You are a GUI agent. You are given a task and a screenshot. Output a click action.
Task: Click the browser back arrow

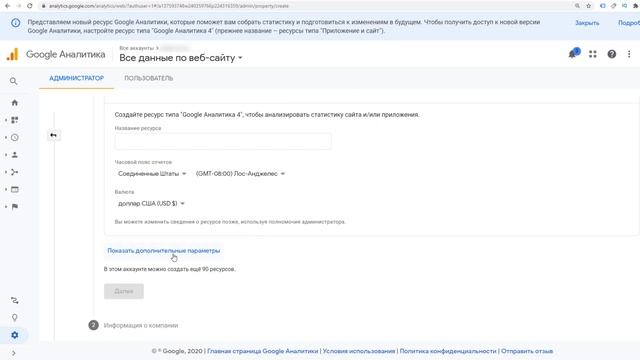[x=7, y=6]
